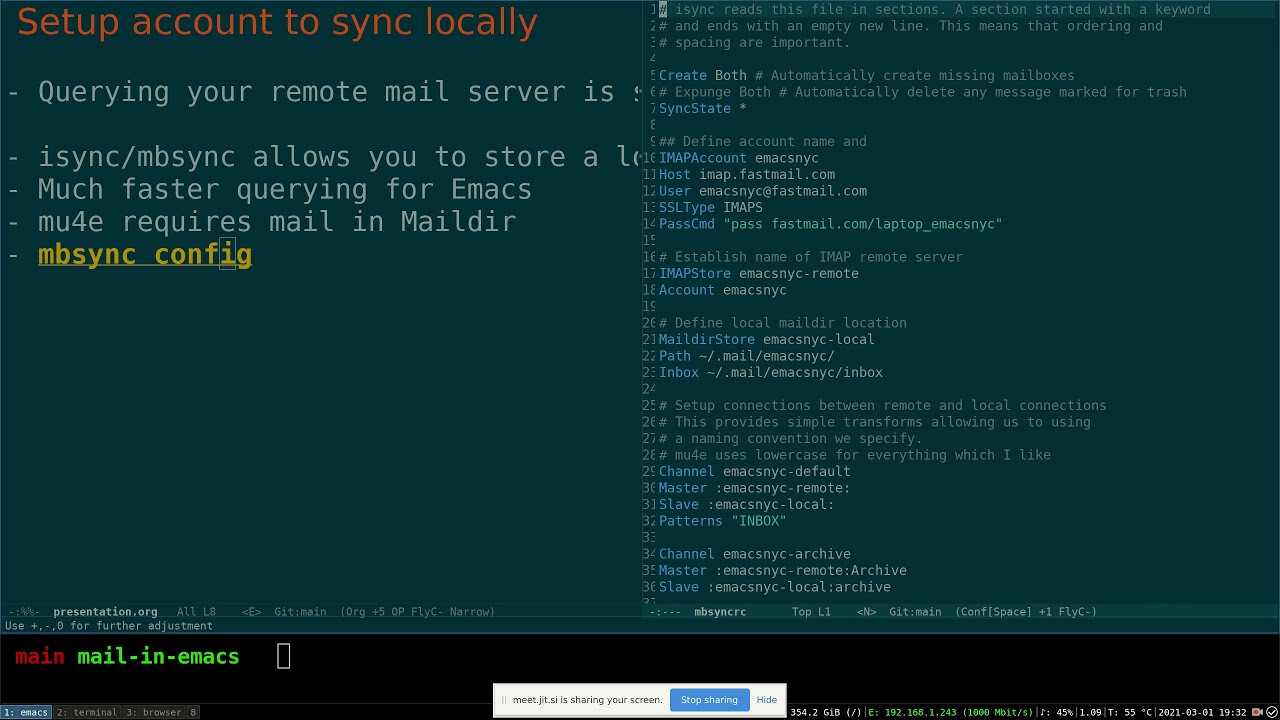Click the 'mail-in-emacs' terminal prompt text

(x=158, y=657)
